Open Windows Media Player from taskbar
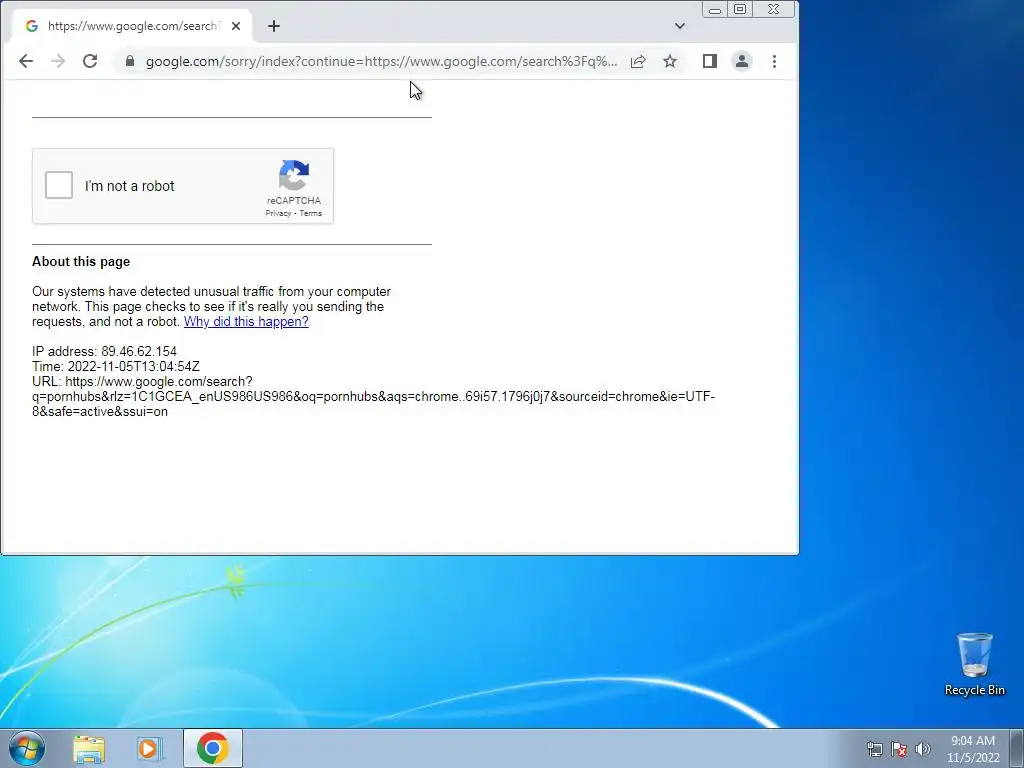Screen dimensions: 1024x768 pos(149,748)
